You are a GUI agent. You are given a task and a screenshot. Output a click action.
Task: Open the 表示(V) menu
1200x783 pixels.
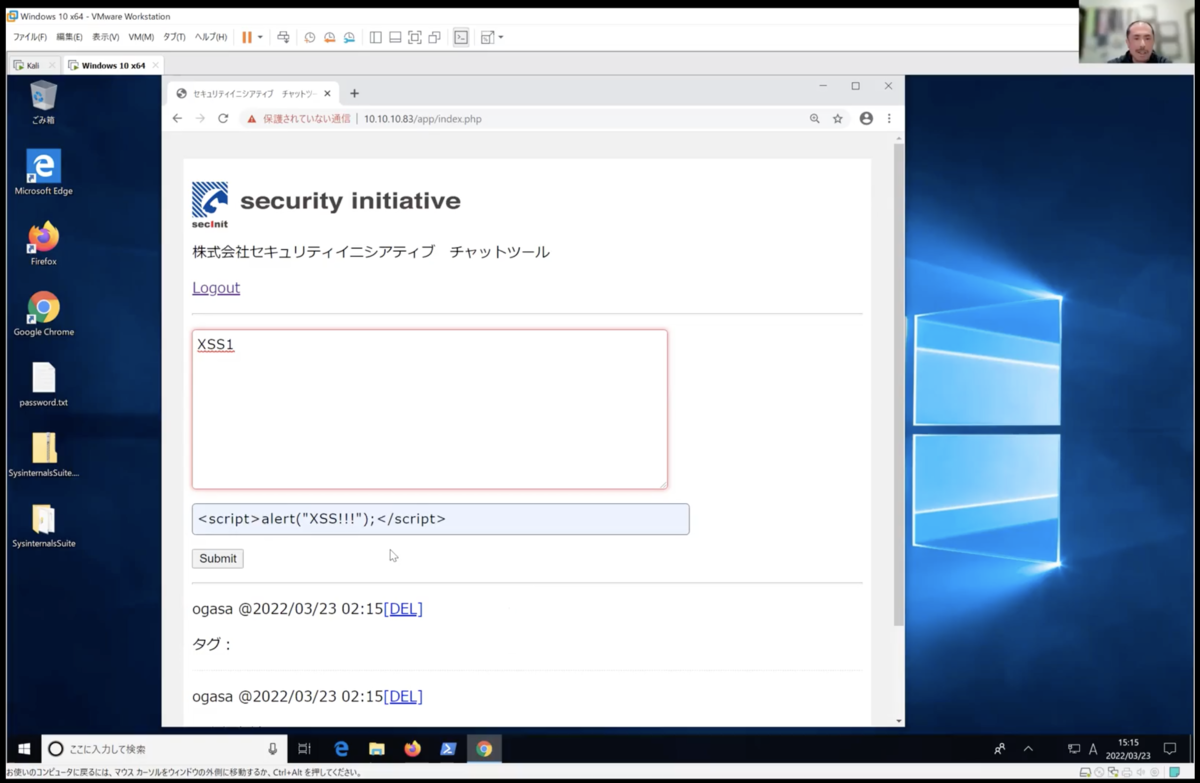[x=106, y=37]
